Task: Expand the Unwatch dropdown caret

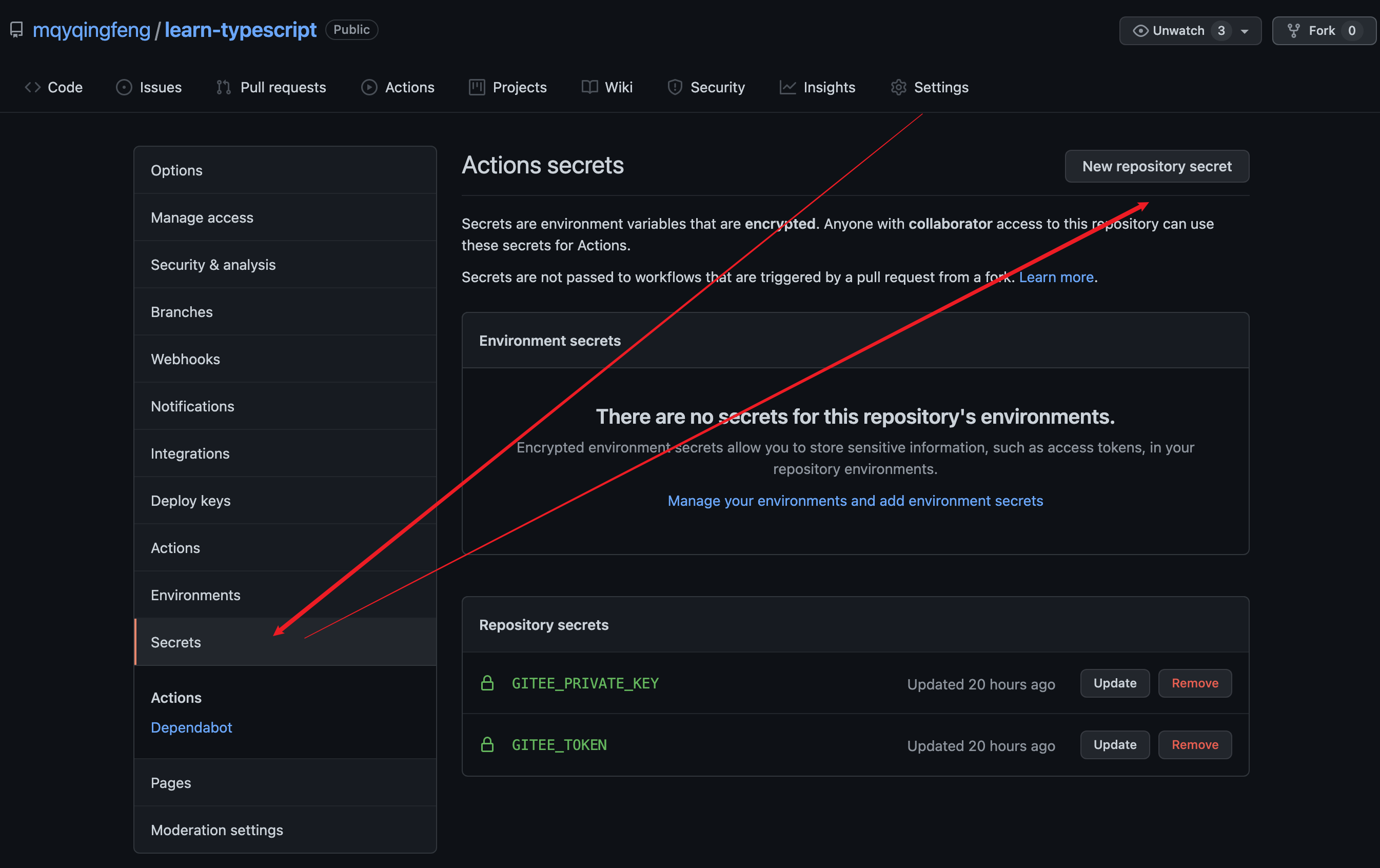Action: coord(1244,31)
